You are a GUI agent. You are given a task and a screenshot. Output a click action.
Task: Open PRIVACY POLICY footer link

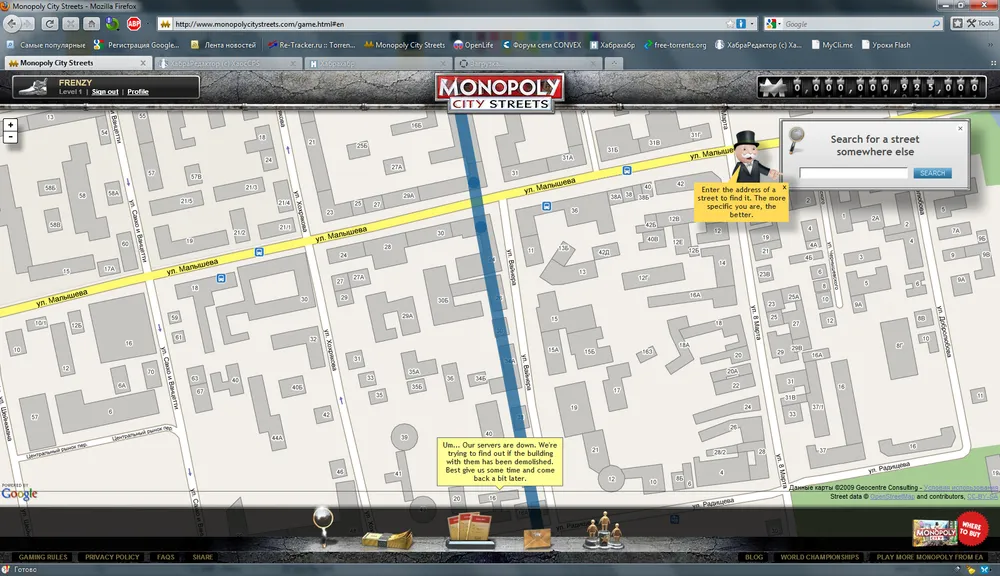[x=112, y=557]
